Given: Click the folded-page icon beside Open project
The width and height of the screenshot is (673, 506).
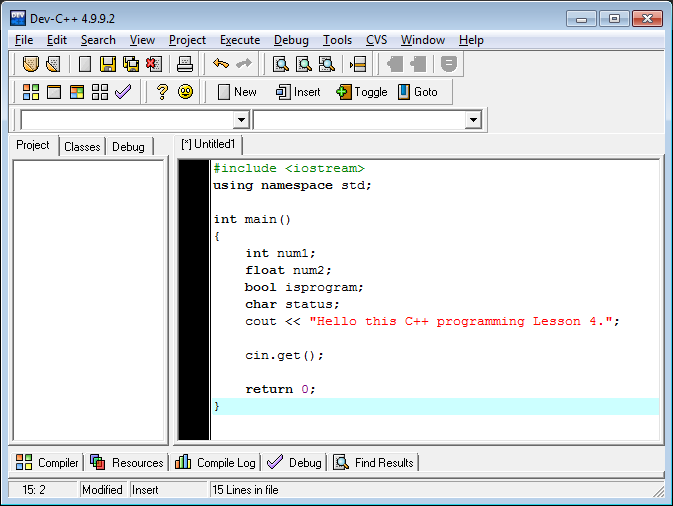Looking at the screenshot, I should 53,64.
